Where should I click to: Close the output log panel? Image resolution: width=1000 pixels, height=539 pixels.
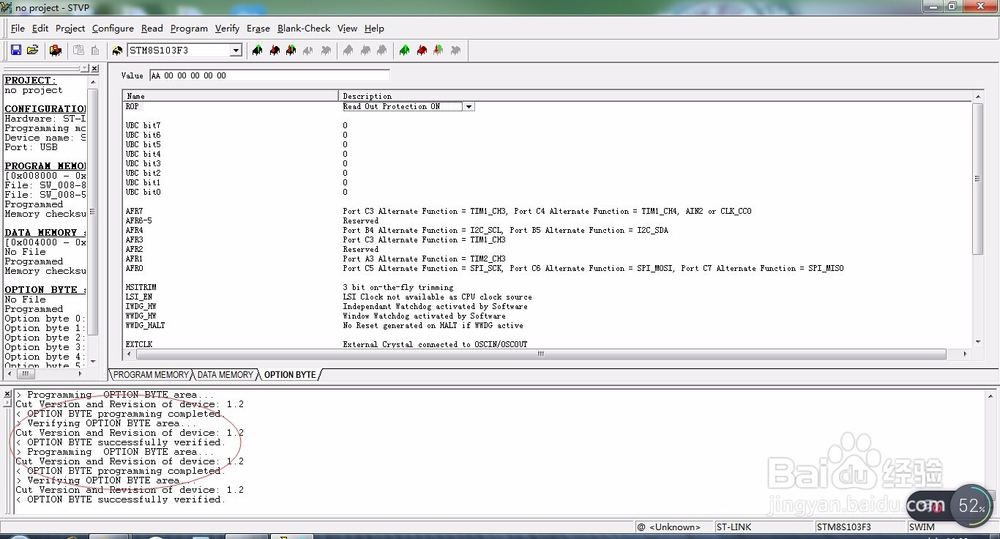coord(7,394)
